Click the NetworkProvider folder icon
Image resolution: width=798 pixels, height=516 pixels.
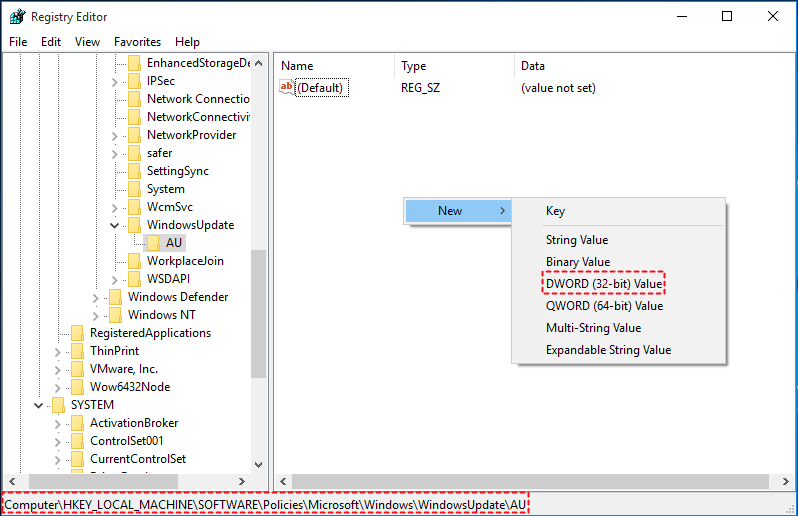click(134, 135)
